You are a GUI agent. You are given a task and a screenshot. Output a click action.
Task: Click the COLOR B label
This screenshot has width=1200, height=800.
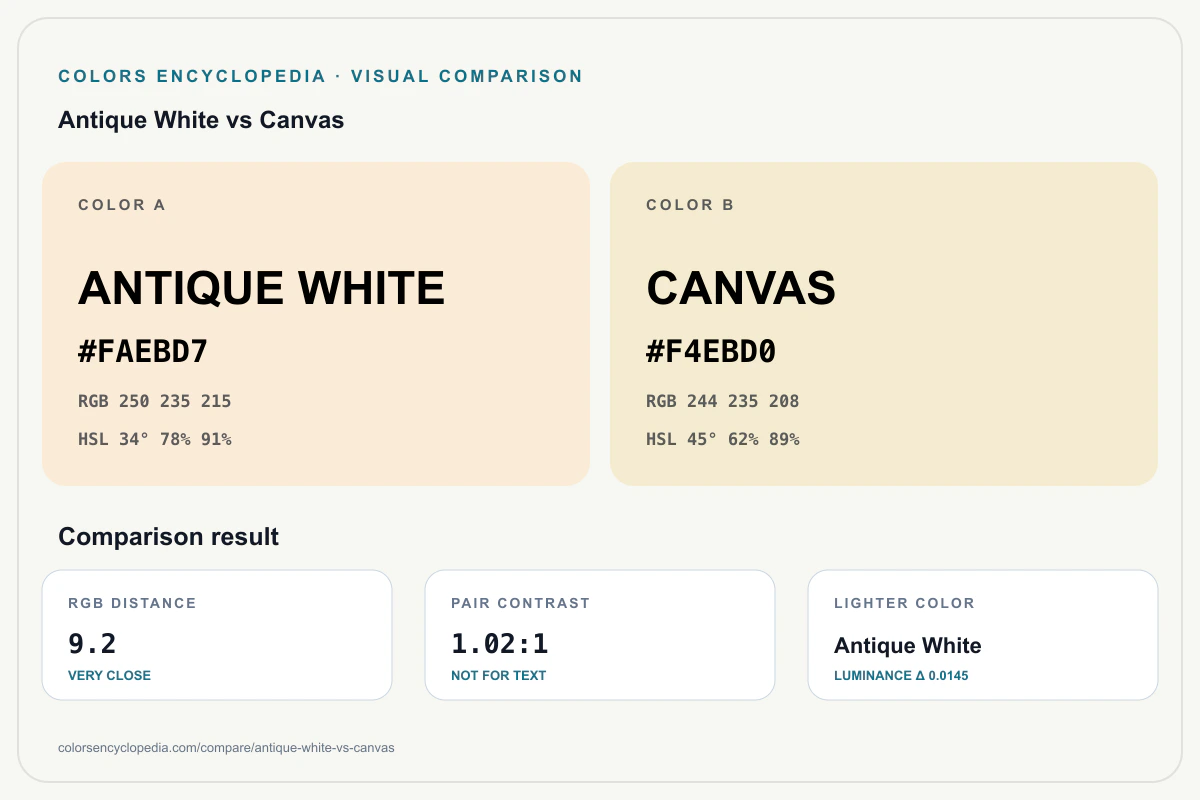(x=690, y=205)
